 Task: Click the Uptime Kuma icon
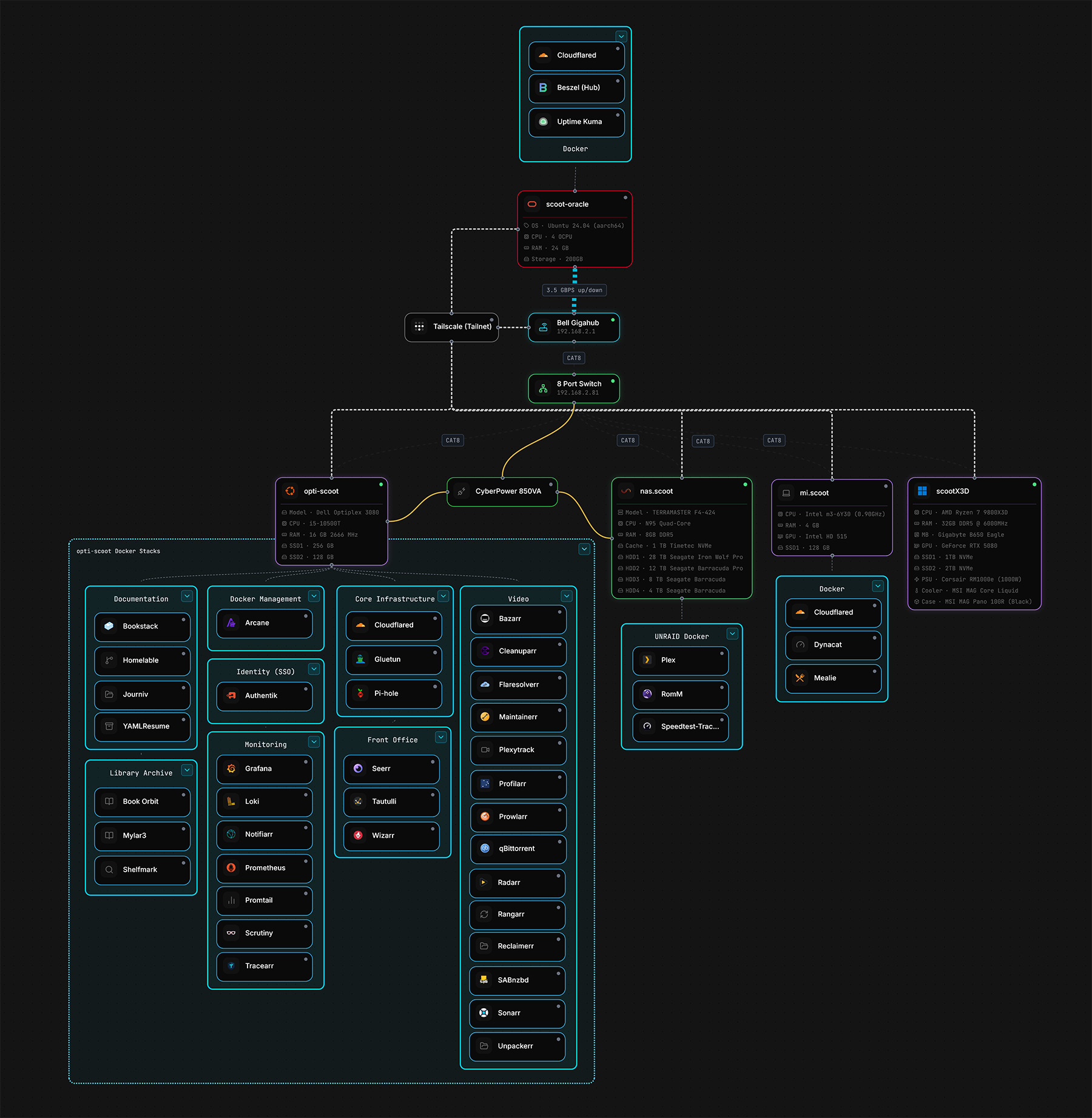[x=543, y=121]
